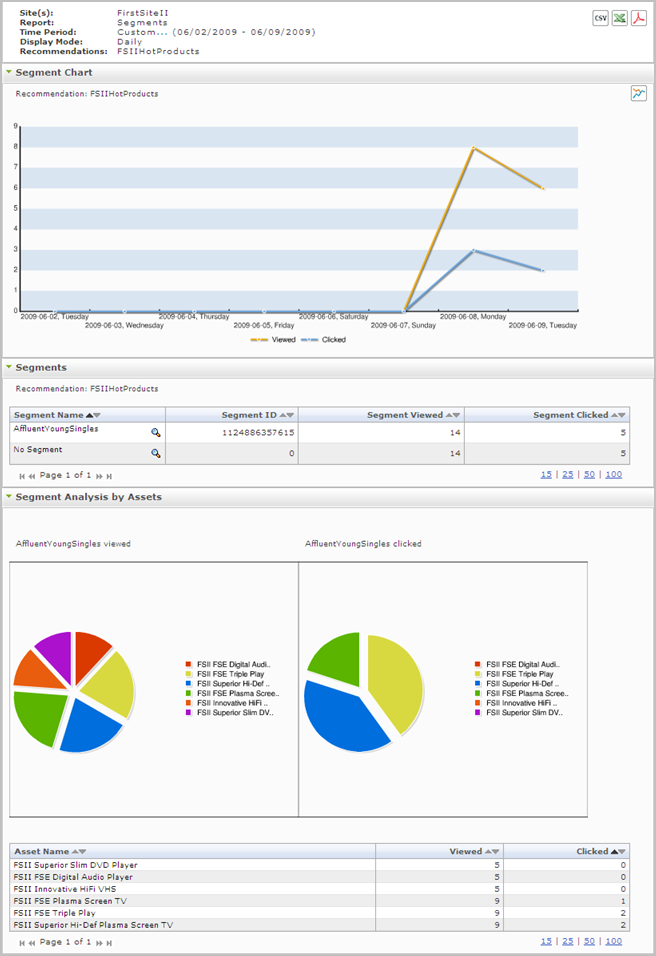Screen dimensions: 656x956
Task: Show 100 rows in asset table
Action: click(x=613, y=941)
